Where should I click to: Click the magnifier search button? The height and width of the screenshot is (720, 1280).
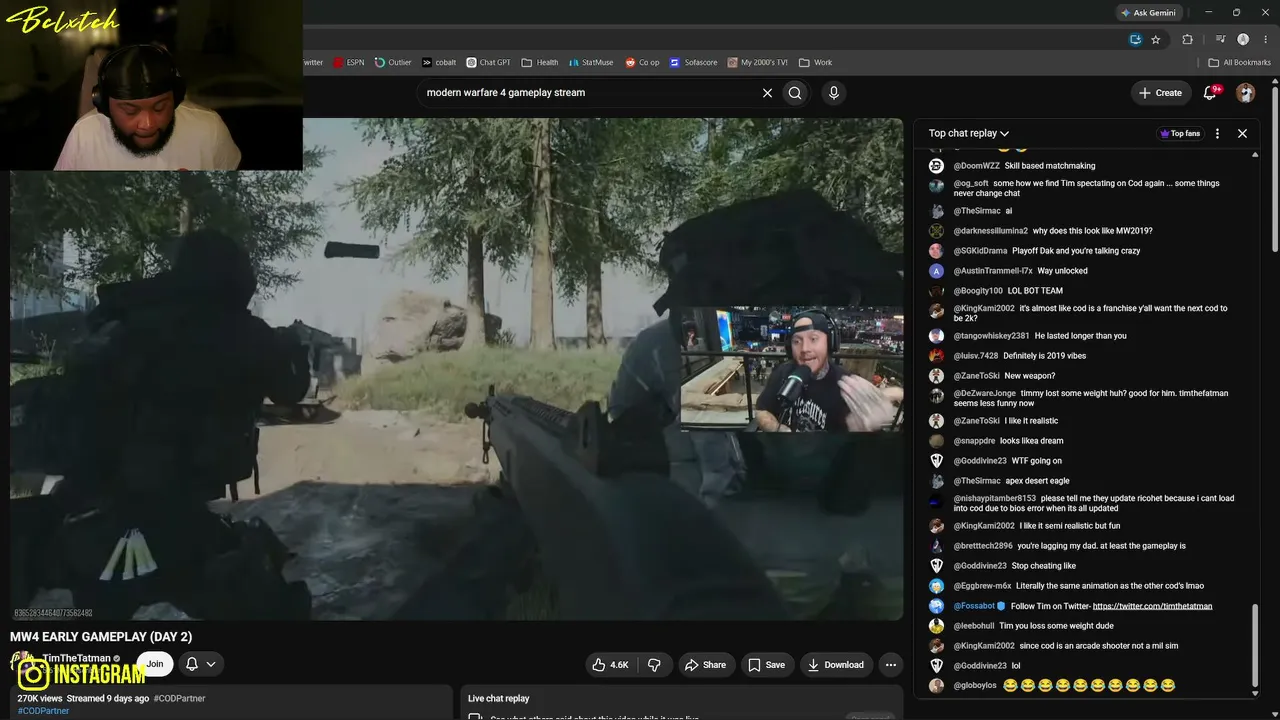[795, 93]
